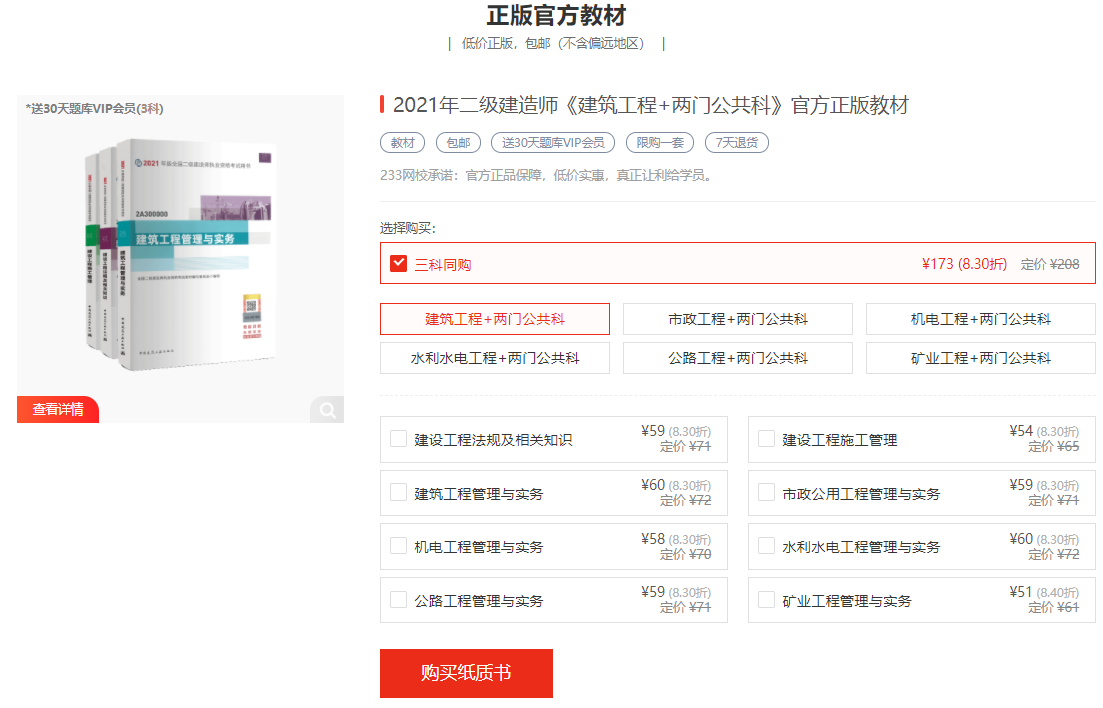
Task: Click the 购买纸质书 button
Action: pyautogui.click(x=466, y=673)
